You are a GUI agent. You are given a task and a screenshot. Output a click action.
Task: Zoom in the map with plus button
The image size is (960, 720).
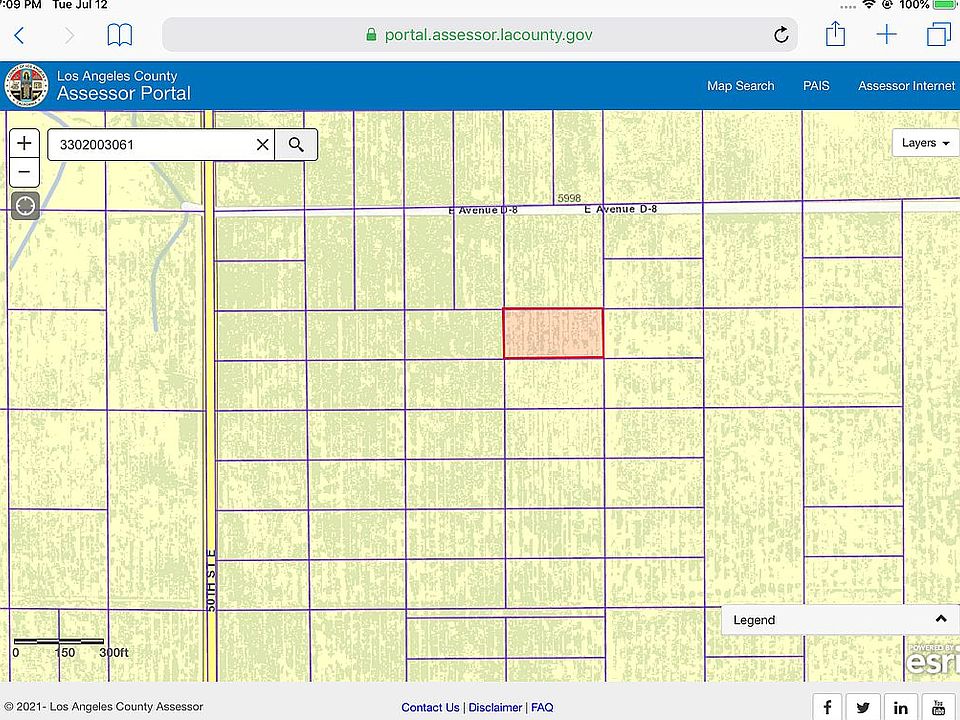(24, 143)
